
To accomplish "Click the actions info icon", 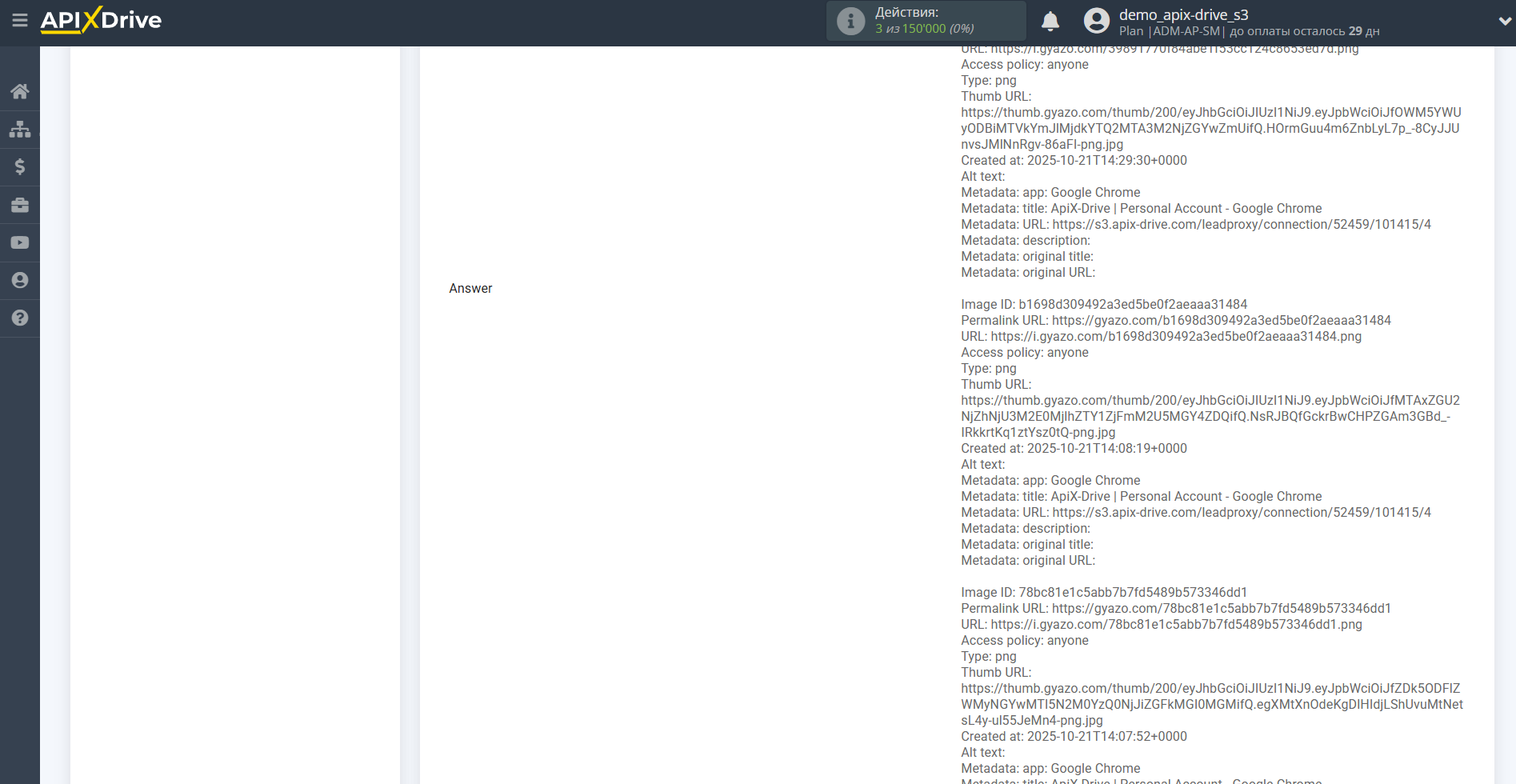I will [x=850, y=21].
